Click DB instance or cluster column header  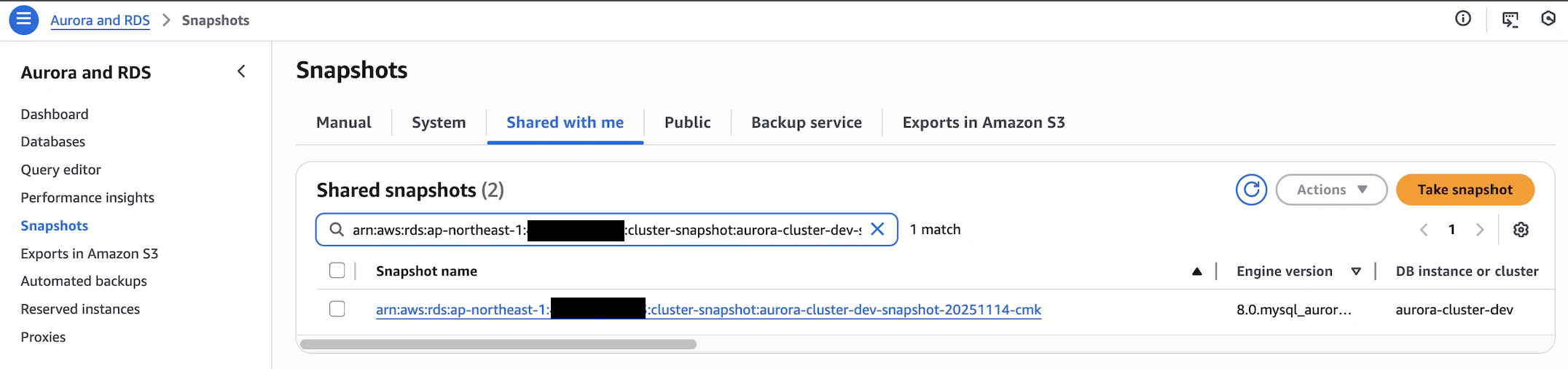pyautogui.click(x=1467, y=271)
